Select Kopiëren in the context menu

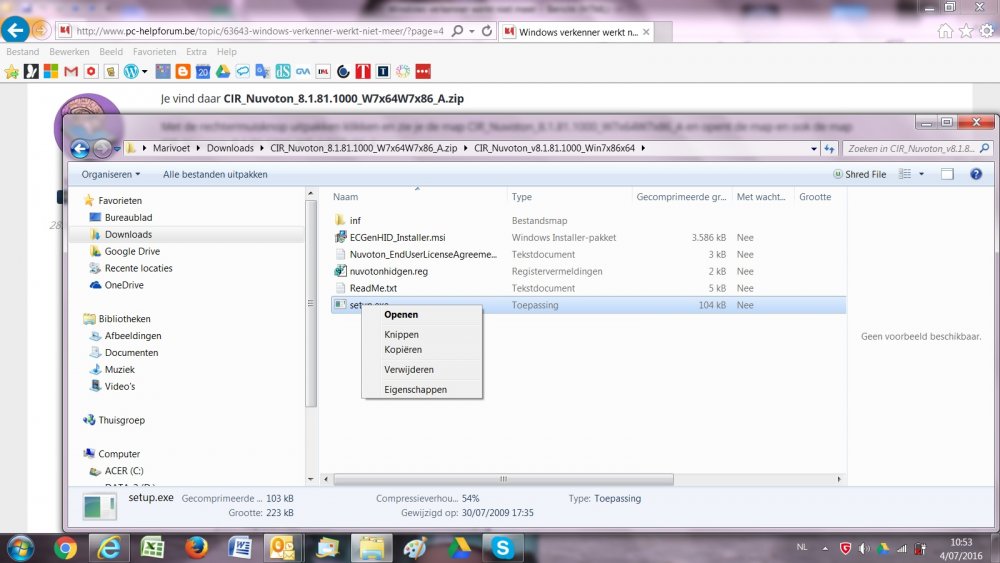[422, 349]
